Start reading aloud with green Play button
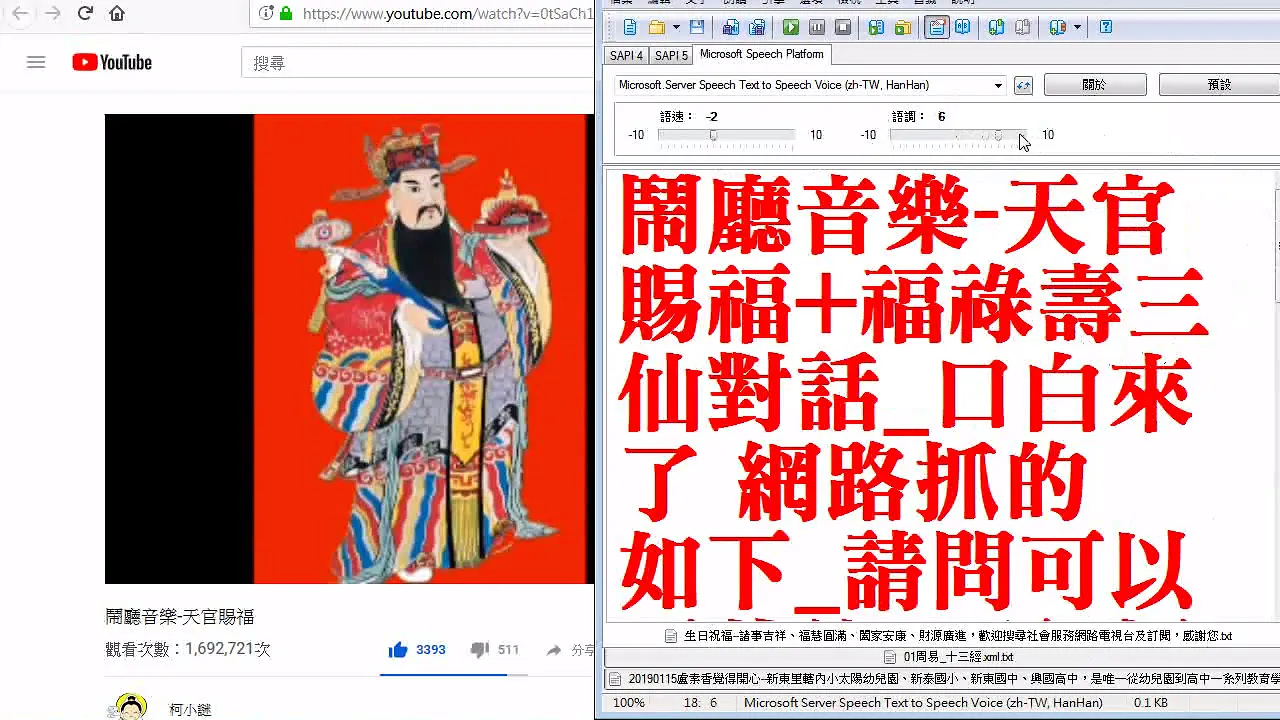This screenshot has height=720, width=1280. tap(791, 28)
